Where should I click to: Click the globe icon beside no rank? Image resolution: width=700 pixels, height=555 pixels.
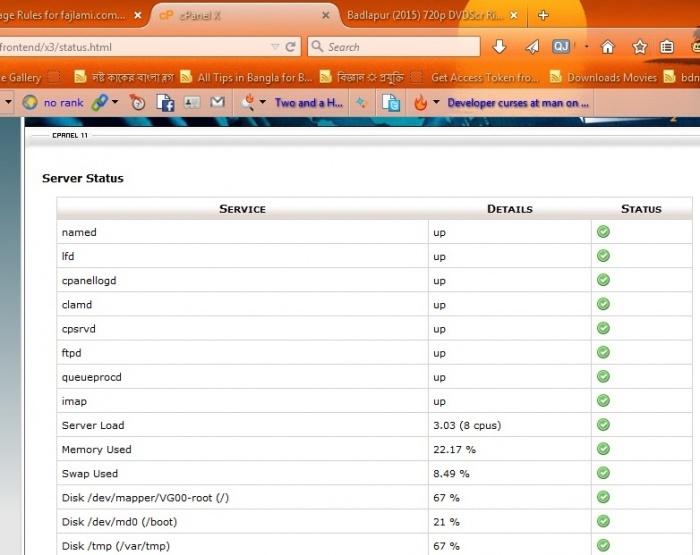coord(30,103)
